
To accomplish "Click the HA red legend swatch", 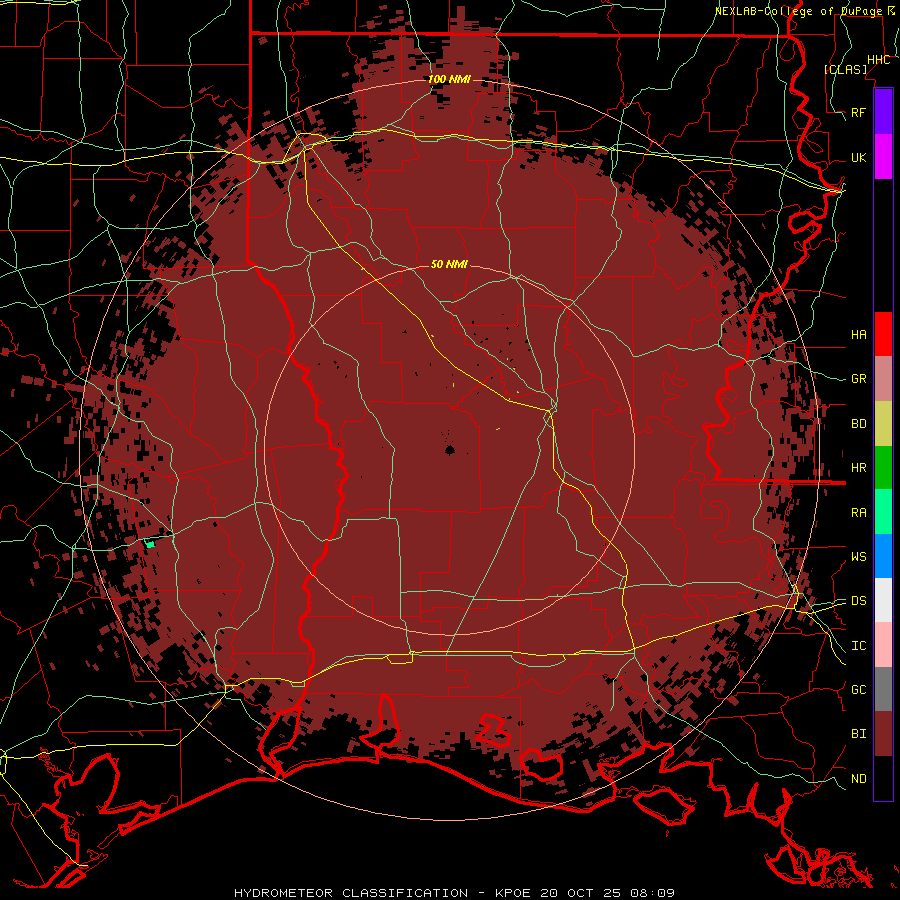I will point(883,334).
